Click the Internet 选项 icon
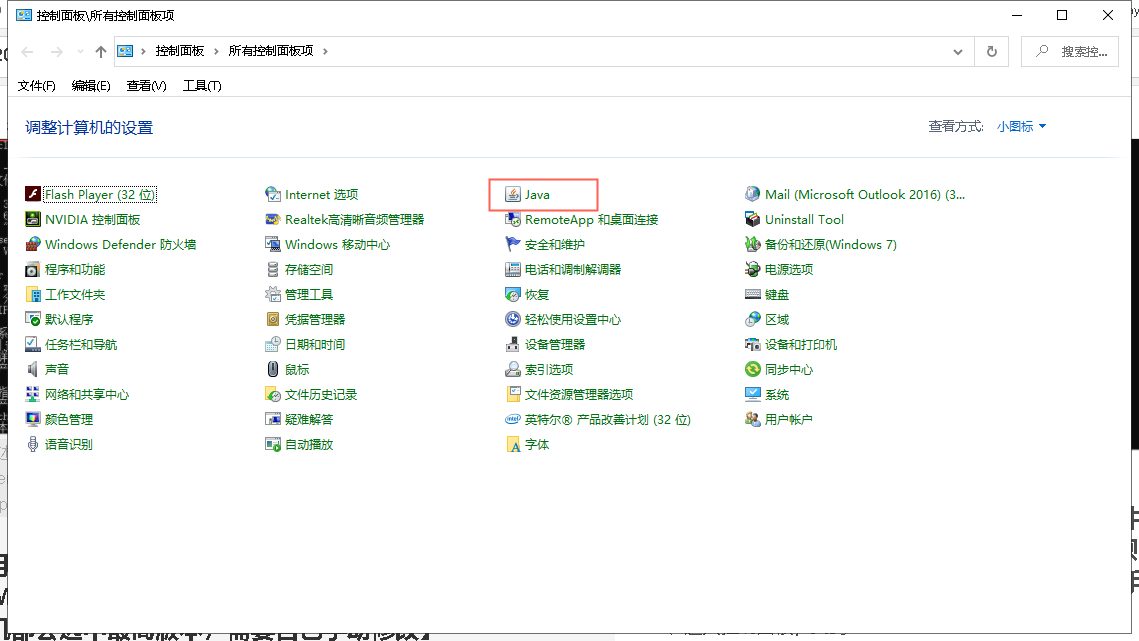The width and height of the screenshot is (1139, 641). [272, 194]
